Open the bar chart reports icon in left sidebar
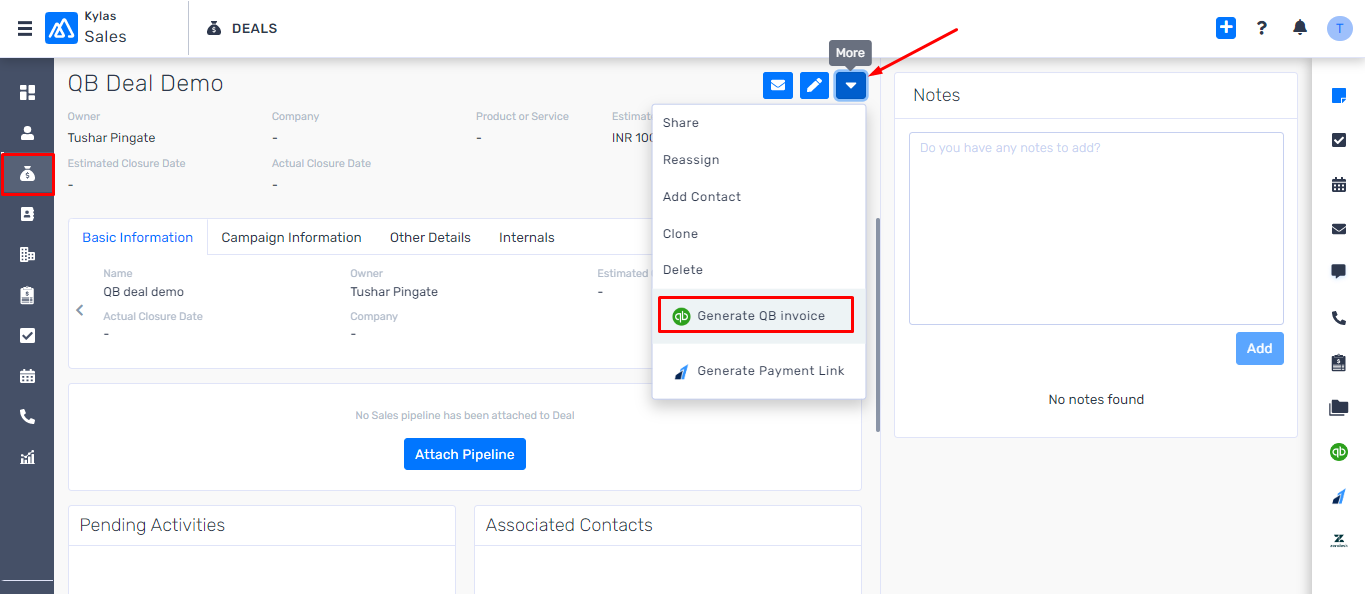This screenshot has width=1365, height=594. click(x=27, y=457)
